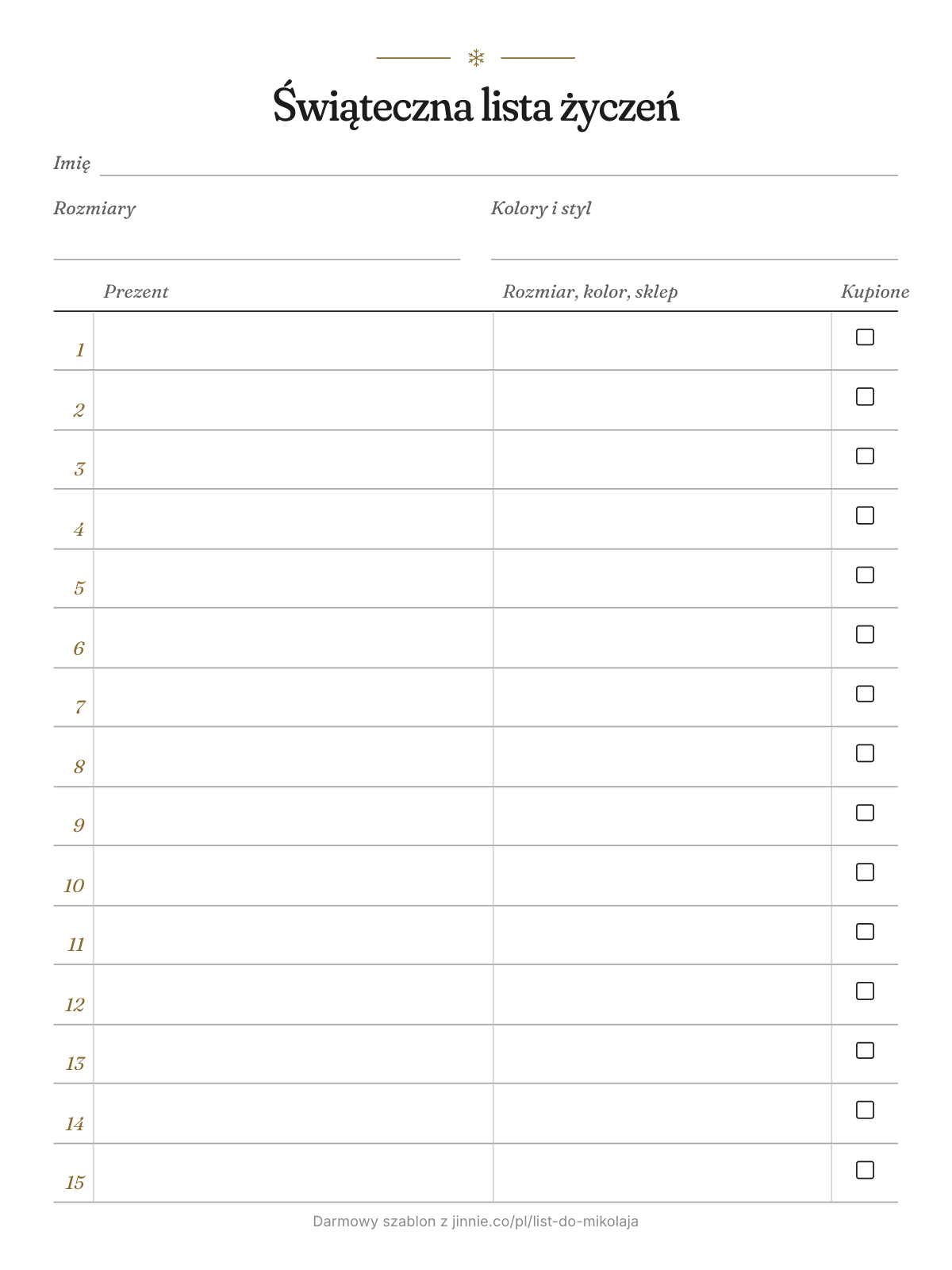The width and height of the screenshot is (952, 1270).
Task: Click the Świąteczna lista życzeń title
Action: 476,107
